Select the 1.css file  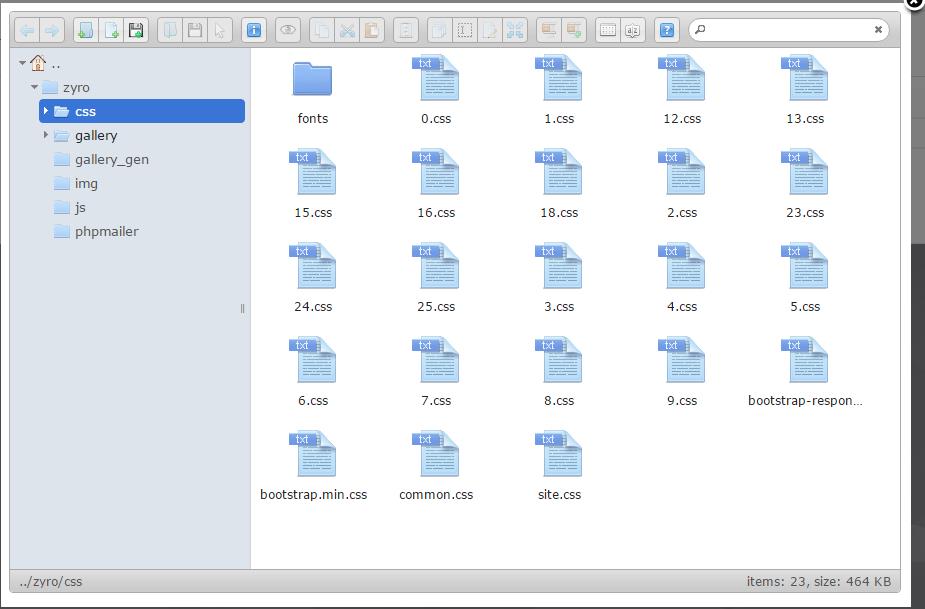(559, 90)
